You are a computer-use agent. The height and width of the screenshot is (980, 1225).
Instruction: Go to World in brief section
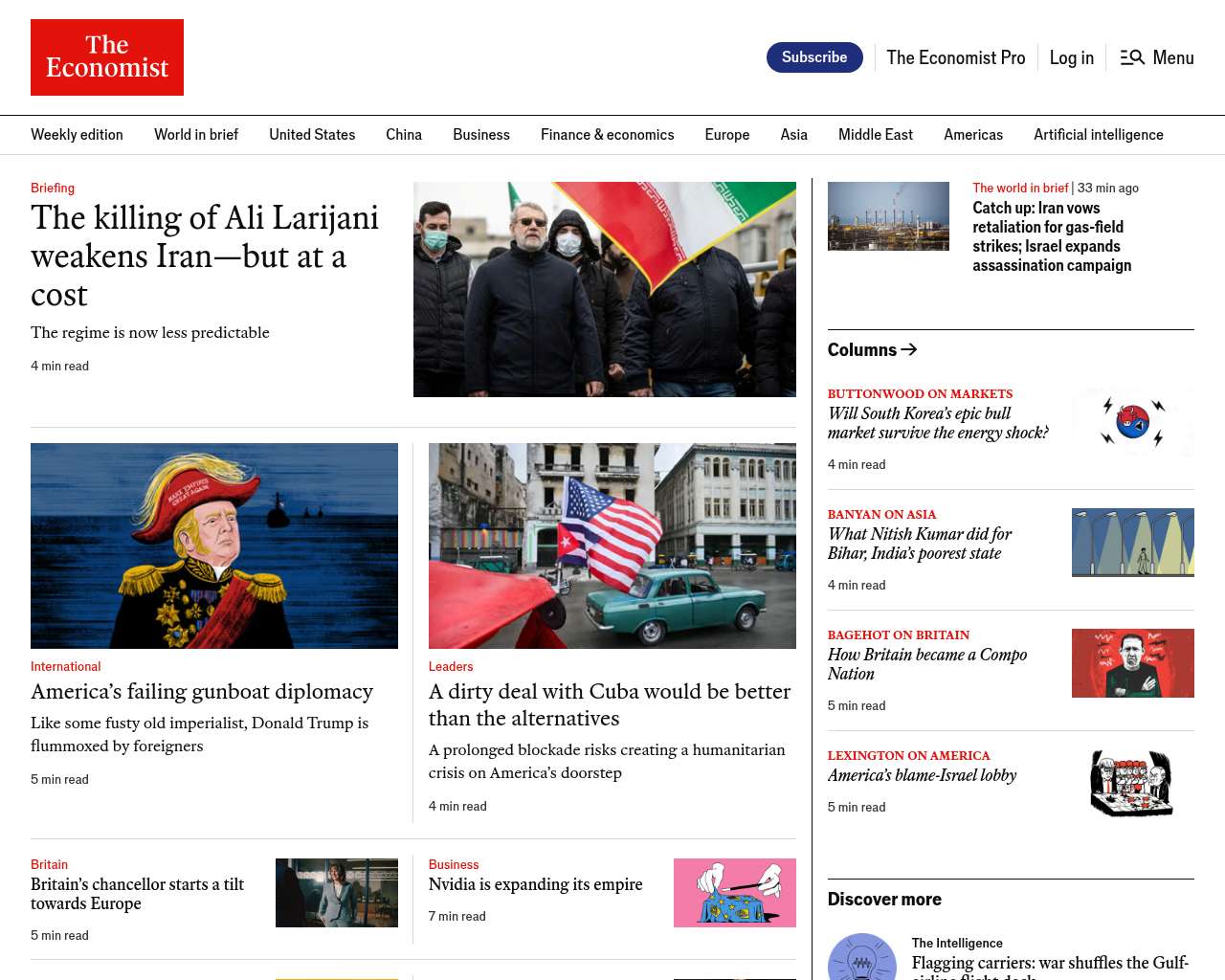(196, 135)
